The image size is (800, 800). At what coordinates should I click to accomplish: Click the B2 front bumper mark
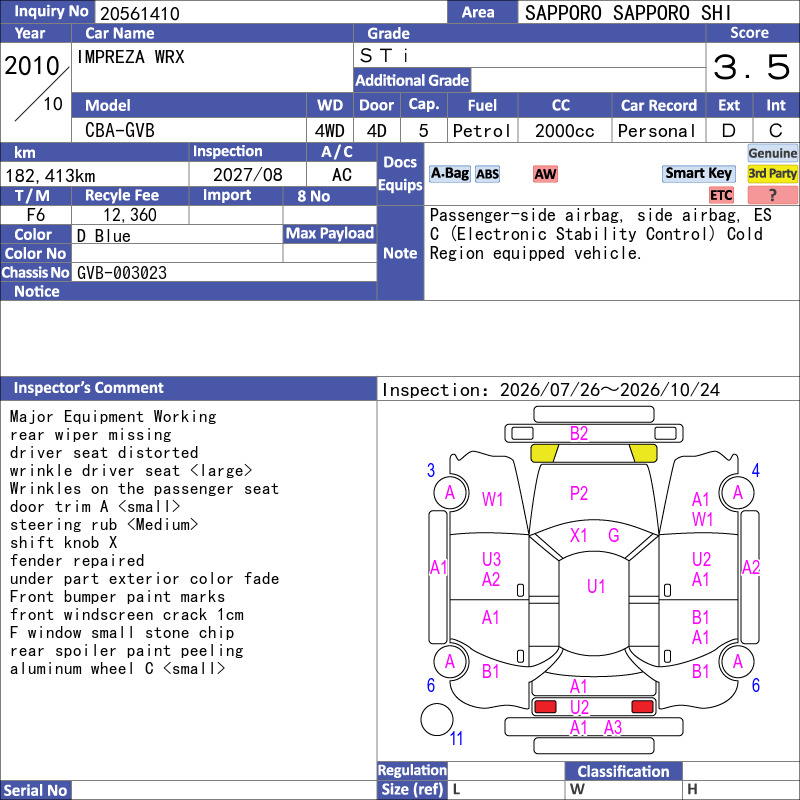click(579, 434)
